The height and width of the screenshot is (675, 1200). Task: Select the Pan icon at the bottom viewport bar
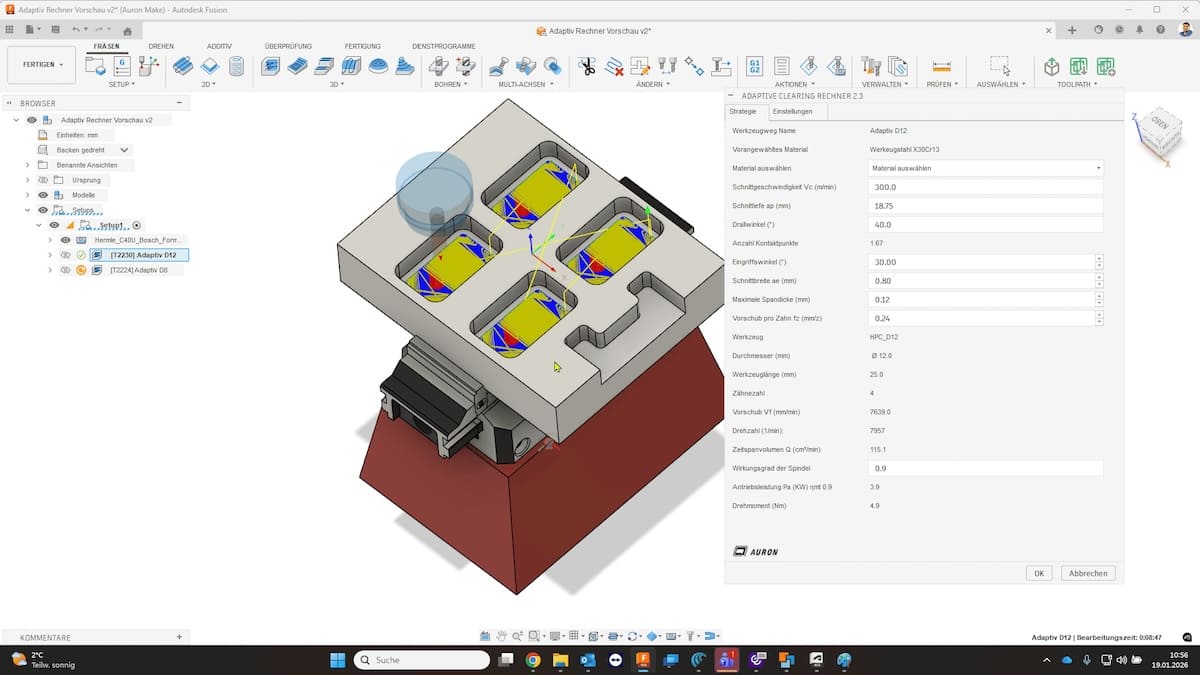tap(501, 635)
